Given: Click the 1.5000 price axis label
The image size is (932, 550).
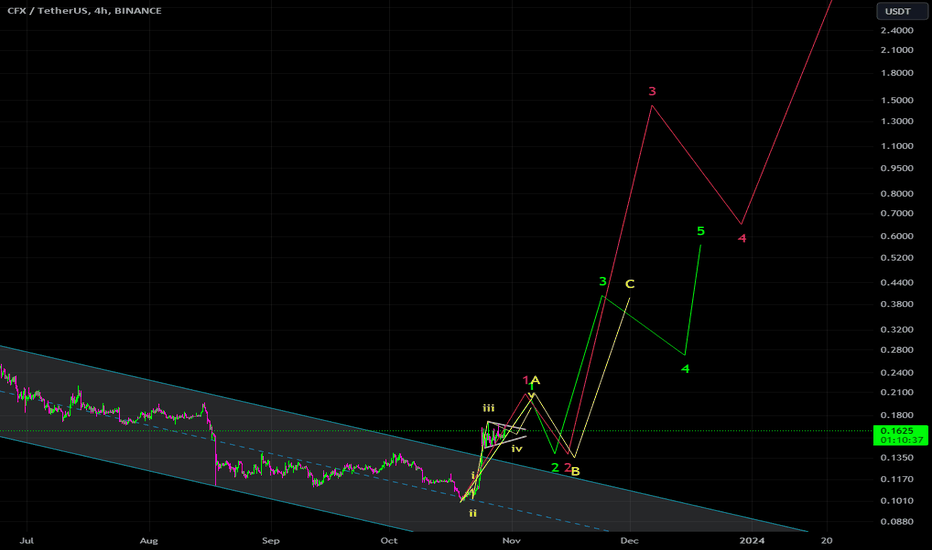Looking at the screenshot, I should click(x=897, y=100).
